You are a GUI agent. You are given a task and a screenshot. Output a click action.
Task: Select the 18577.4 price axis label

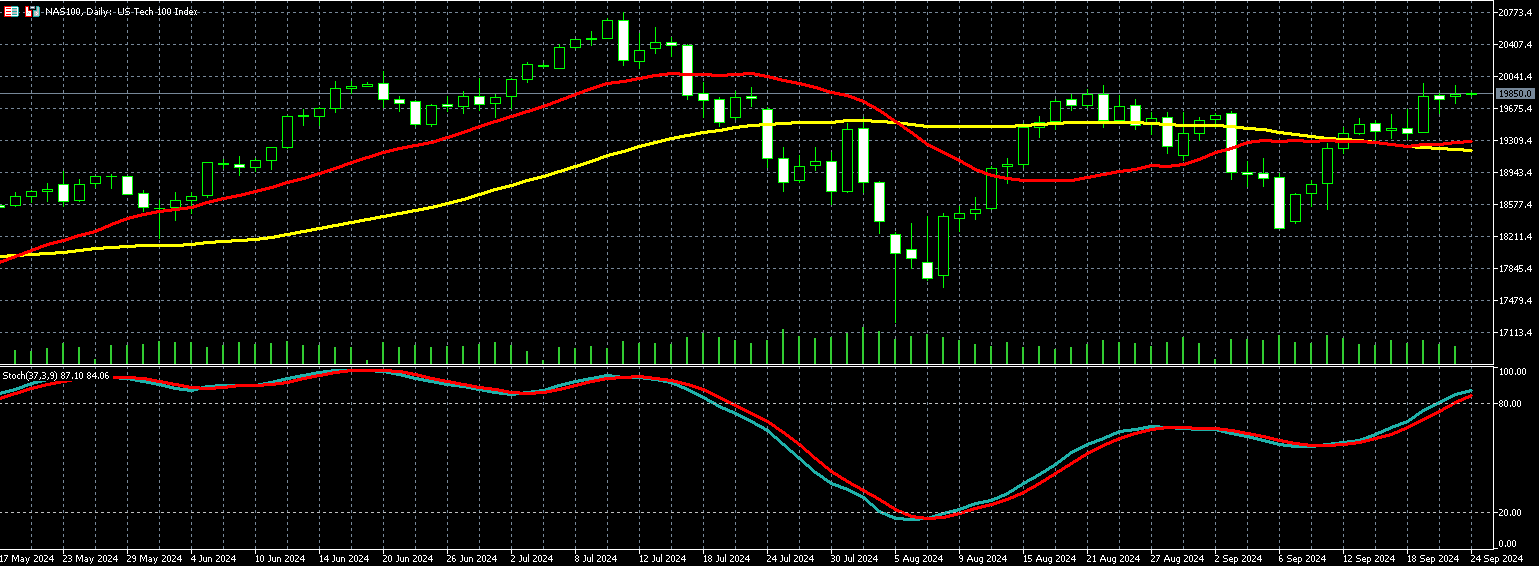pos(1514,205)
